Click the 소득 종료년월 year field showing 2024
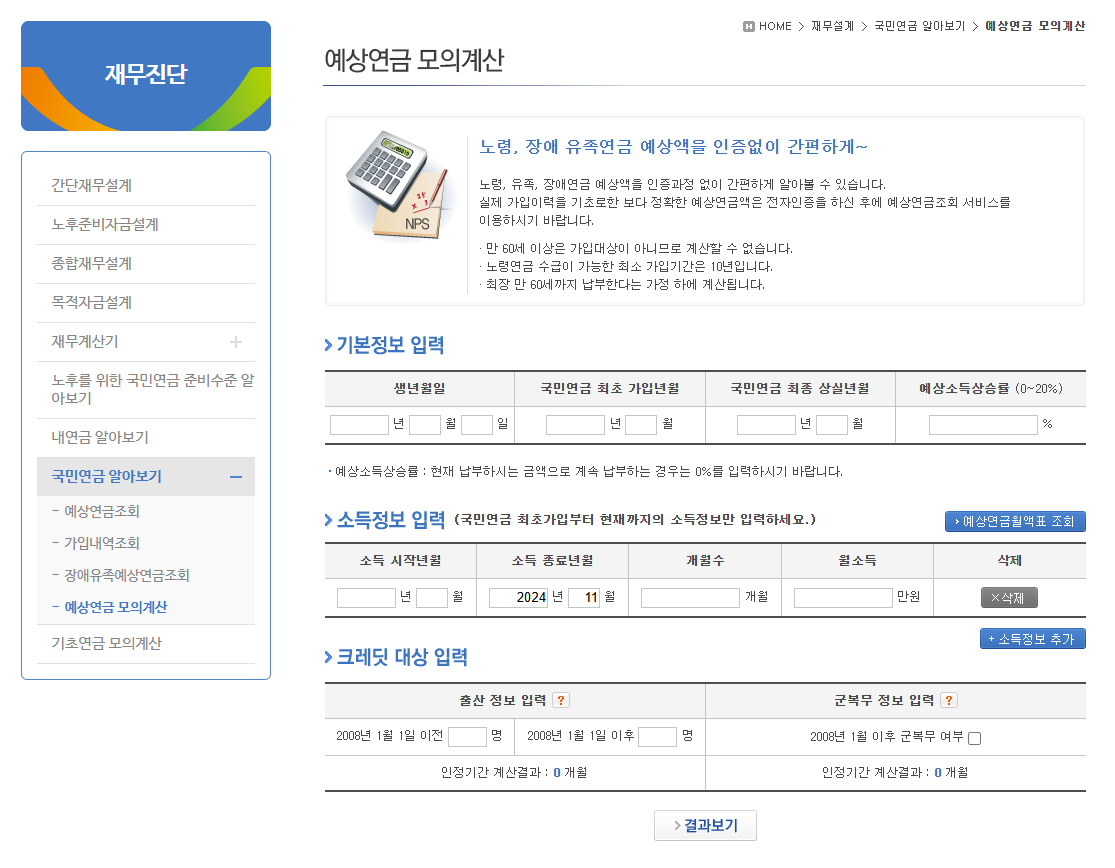The height and width of the screenshot is (868, 1115). click(518, 598)
